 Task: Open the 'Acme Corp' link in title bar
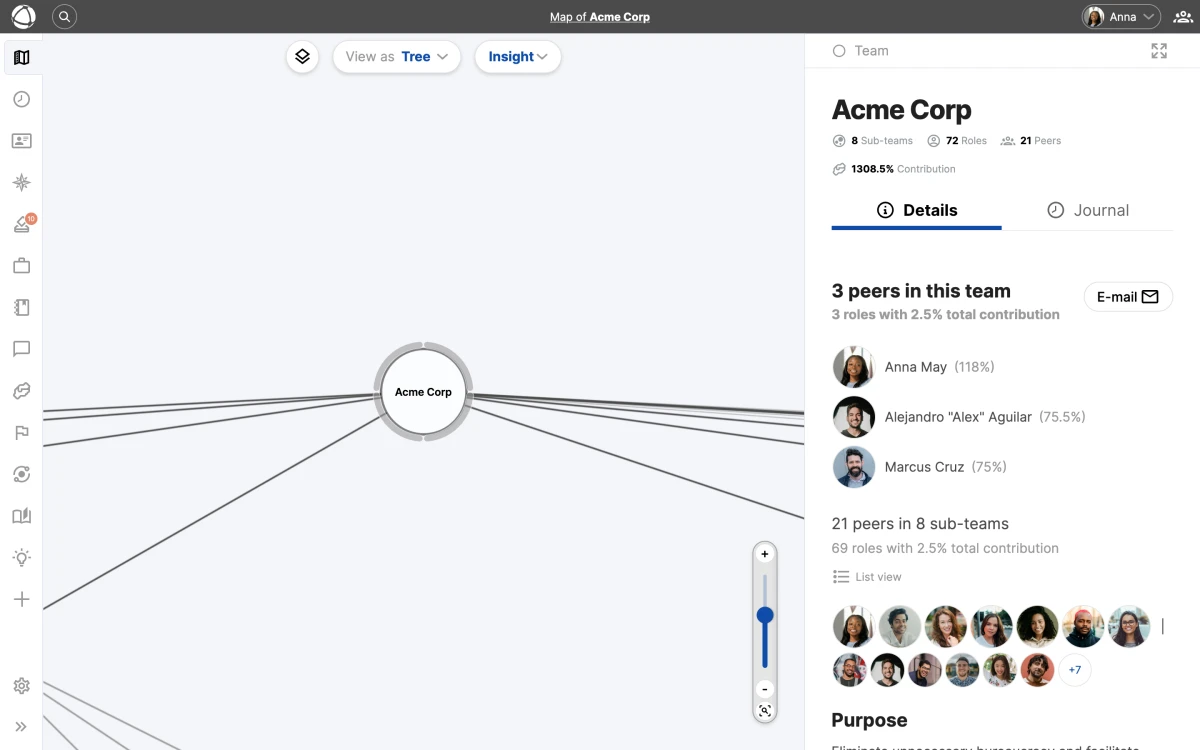pyautogui.click(x=621, y=16)
